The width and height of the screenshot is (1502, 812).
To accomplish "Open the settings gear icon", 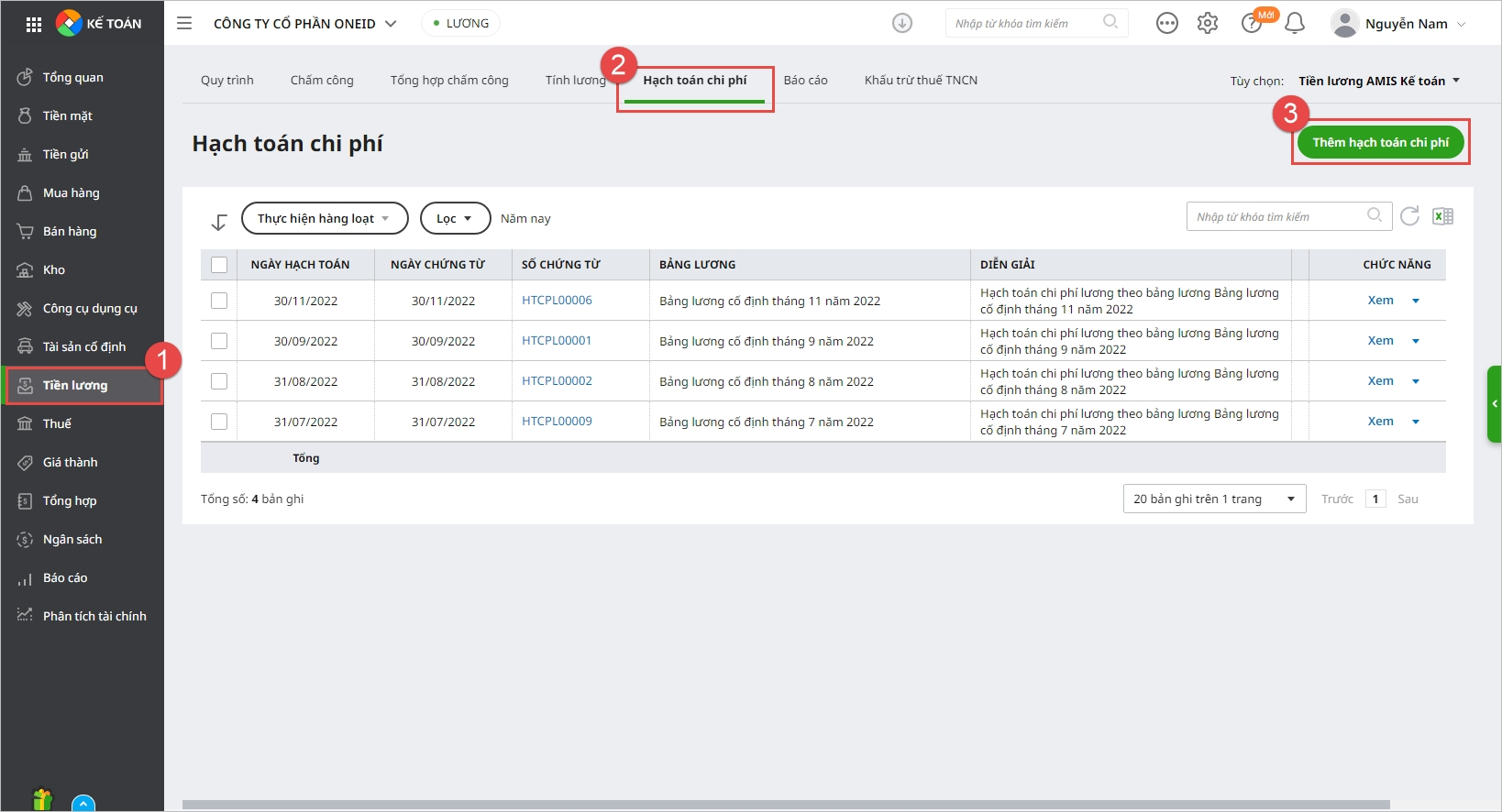I will point(1208,24).
